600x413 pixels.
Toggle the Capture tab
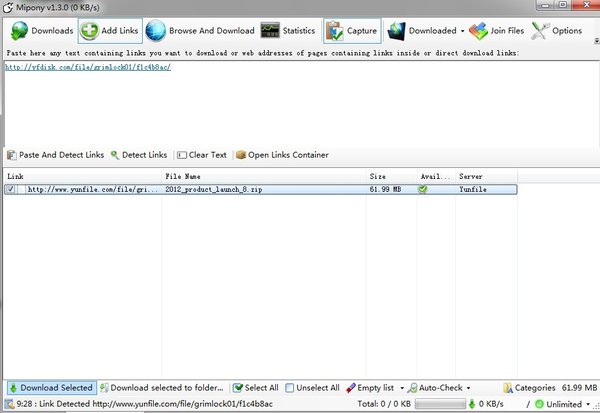352,31
